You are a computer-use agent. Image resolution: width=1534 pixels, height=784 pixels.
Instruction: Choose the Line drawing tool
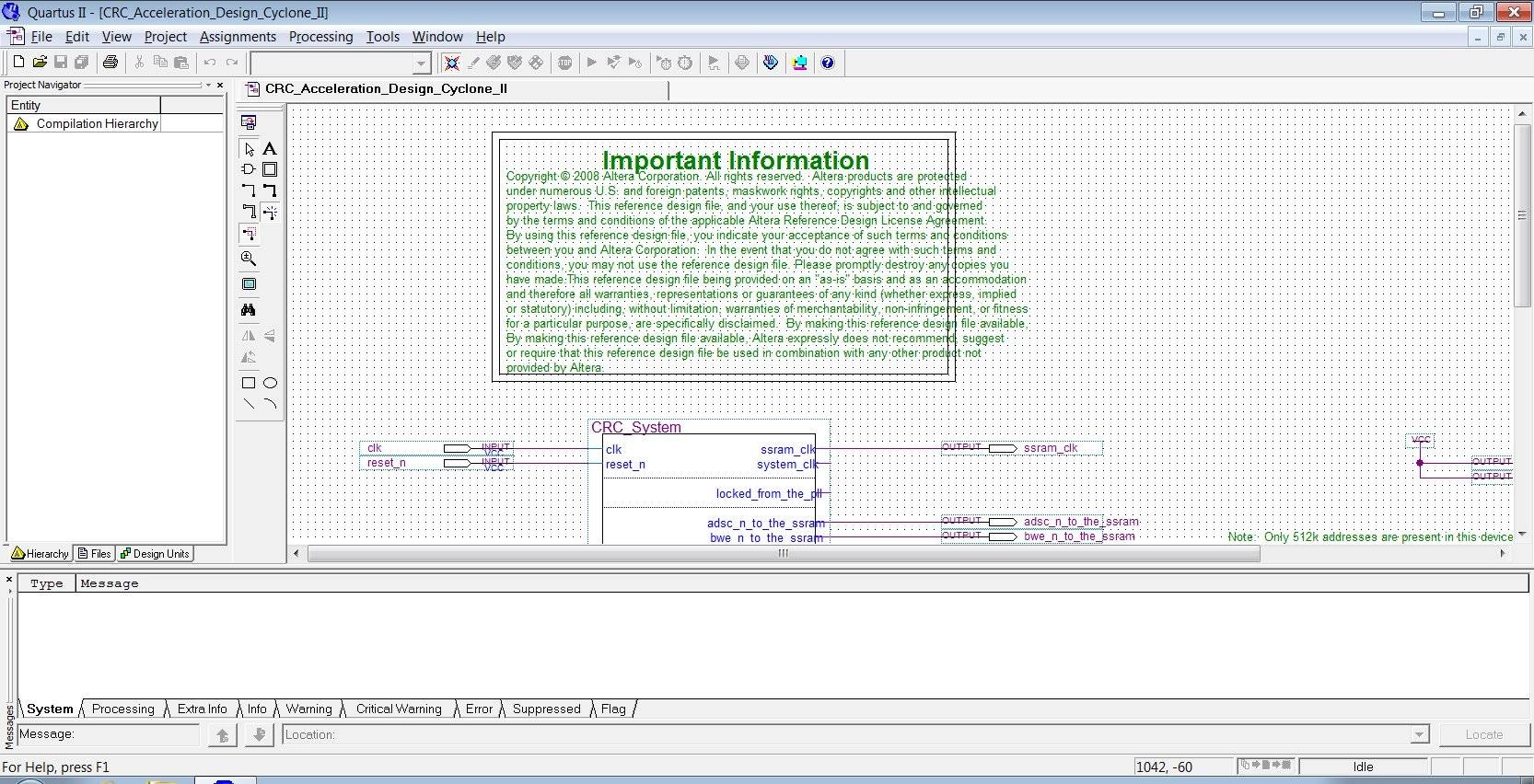pyautogui.click(x=249, y=404)
